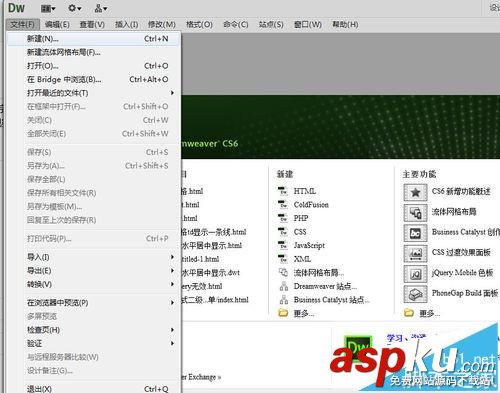Expand the 导入(I) submenu
Image resolution: width=500 pixels, height=393 pixels.
pos(93,257)
